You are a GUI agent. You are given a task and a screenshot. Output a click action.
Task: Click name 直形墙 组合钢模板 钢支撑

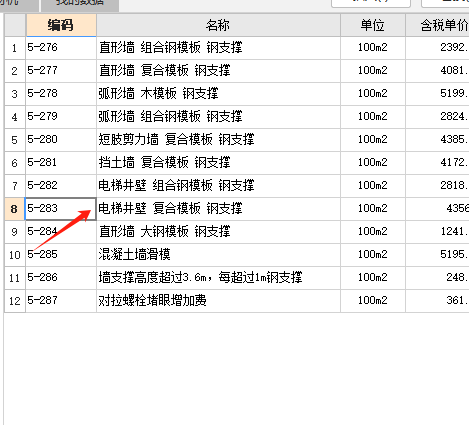[218, 48]
